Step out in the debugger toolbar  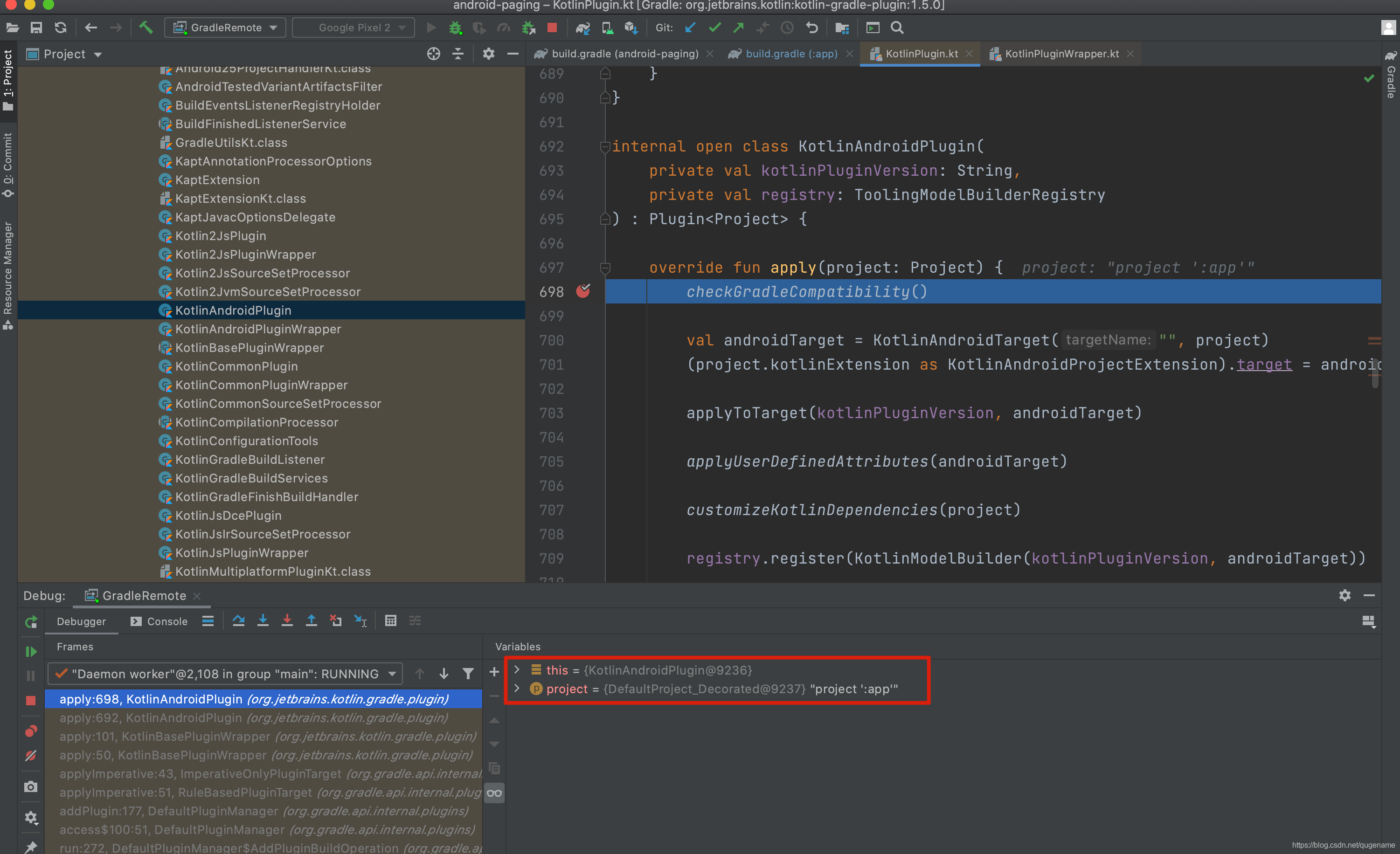pos(312,621)
